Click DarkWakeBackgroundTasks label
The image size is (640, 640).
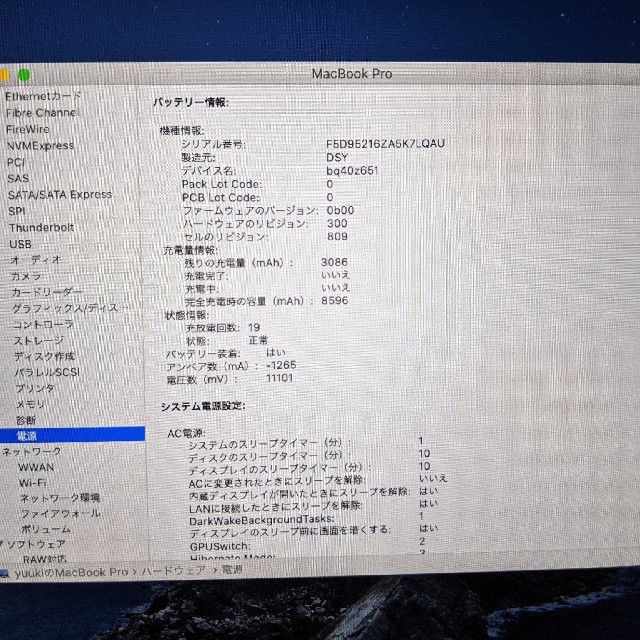pyautogui.click(x=262, y=520)
